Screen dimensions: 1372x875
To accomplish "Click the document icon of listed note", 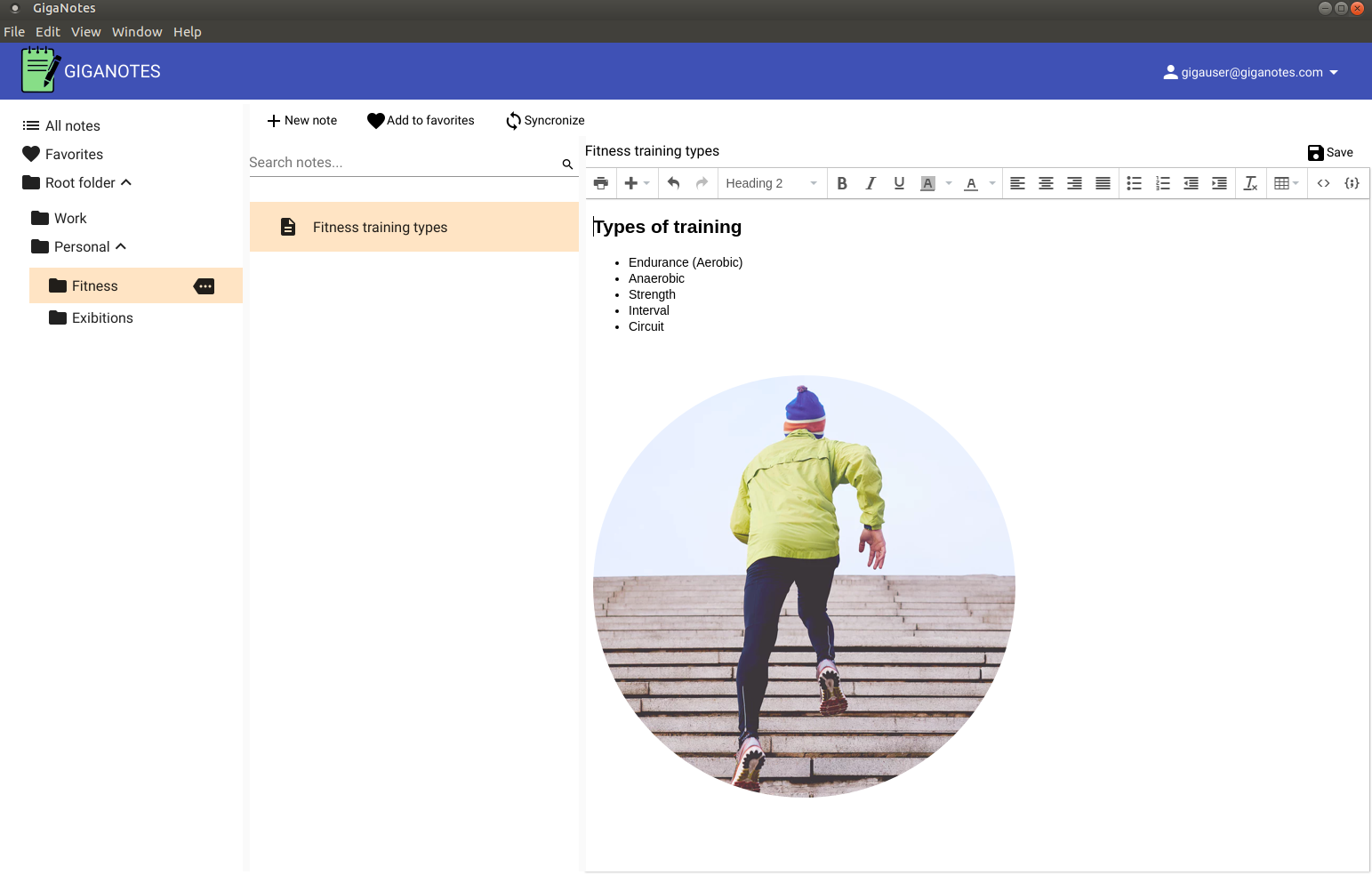I will tap(288, 227).
